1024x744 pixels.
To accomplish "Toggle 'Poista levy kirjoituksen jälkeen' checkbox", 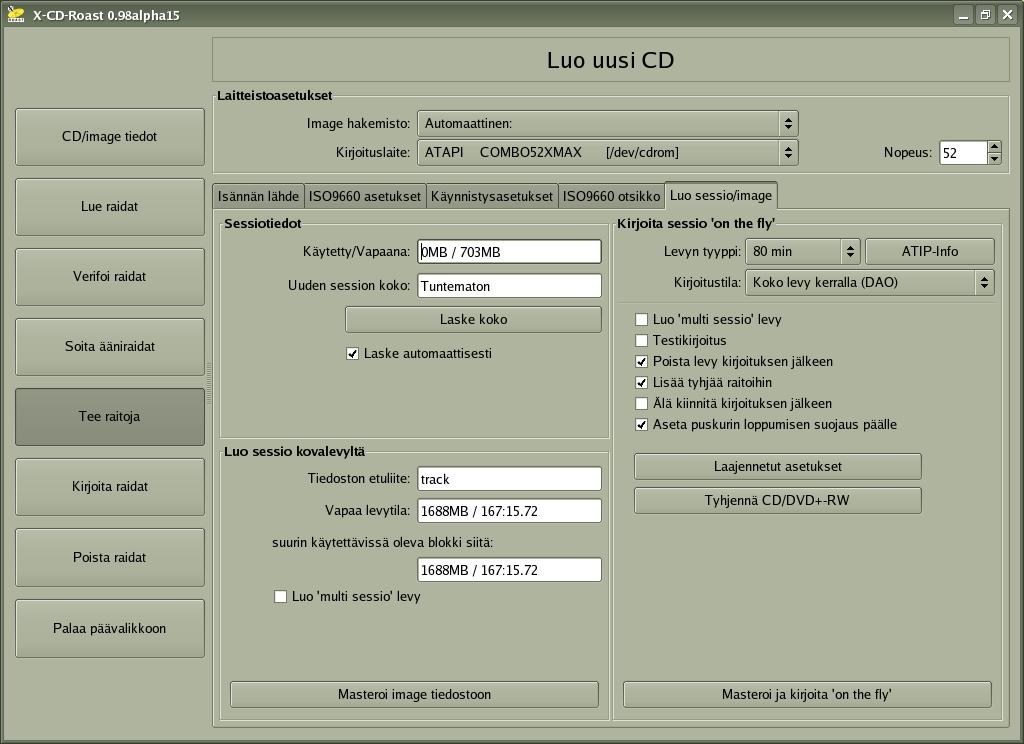I will pos(642,362).
